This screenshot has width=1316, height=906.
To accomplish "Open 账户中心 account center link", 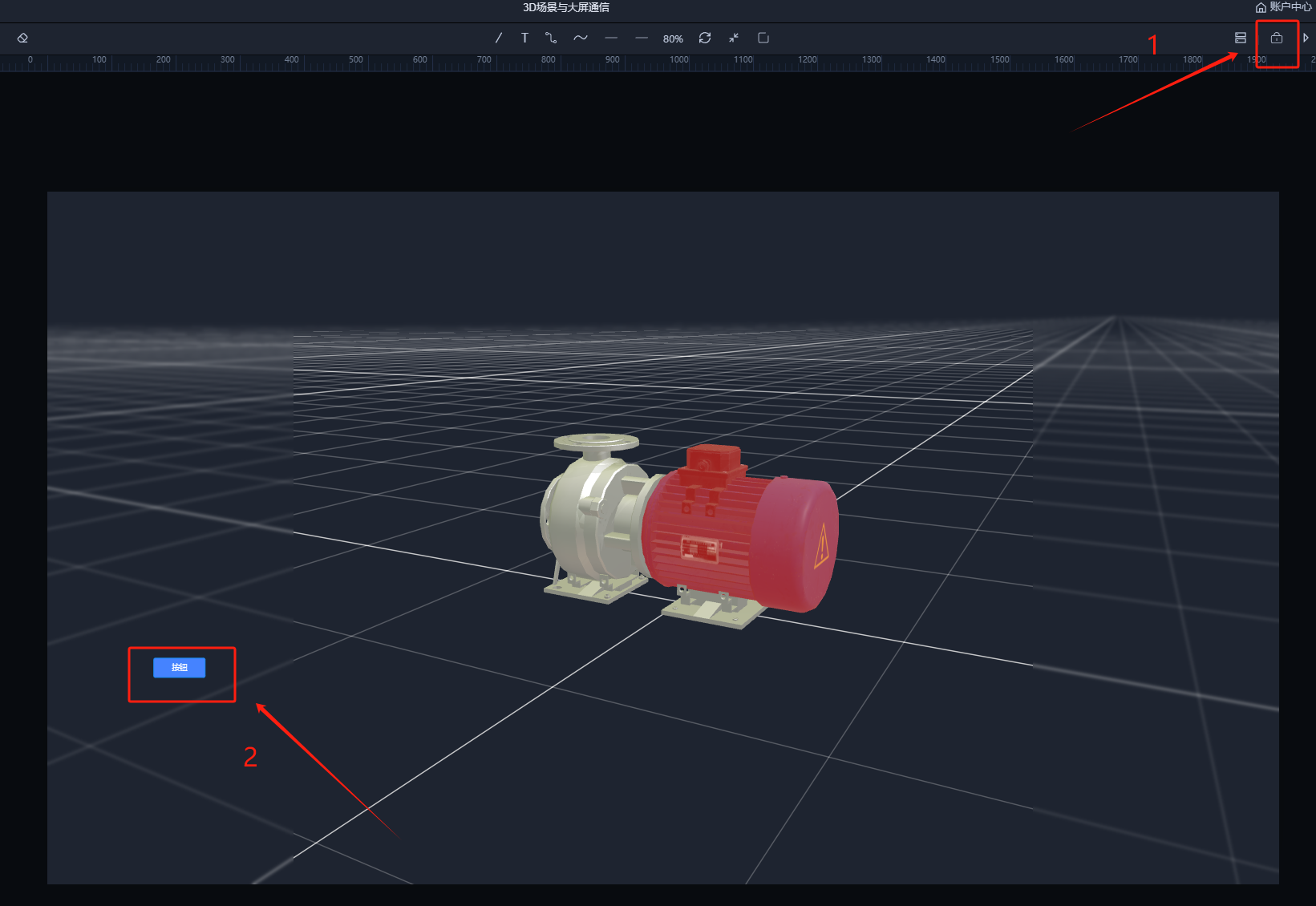I will [x=1284, y=7].
